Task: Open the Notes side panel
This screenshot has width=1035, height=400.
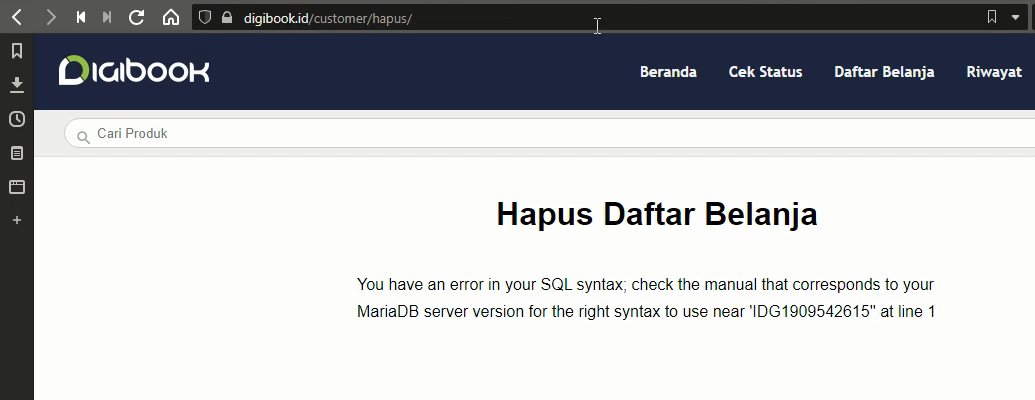Action: point(17,153)
